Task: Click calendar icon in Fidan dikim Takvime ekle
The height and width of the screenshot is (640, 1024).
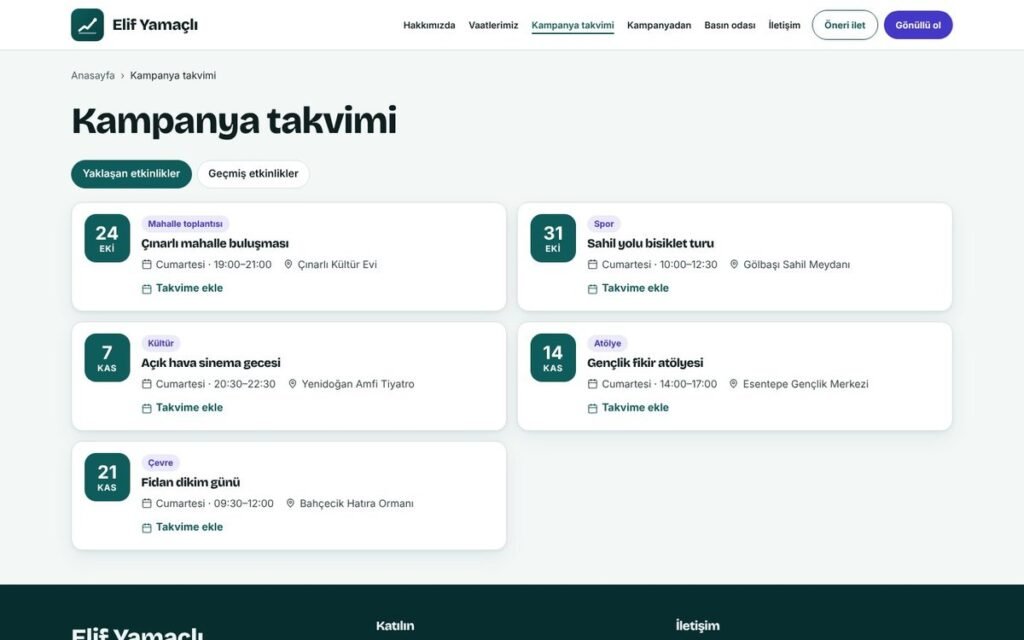Action: [147, 528]
